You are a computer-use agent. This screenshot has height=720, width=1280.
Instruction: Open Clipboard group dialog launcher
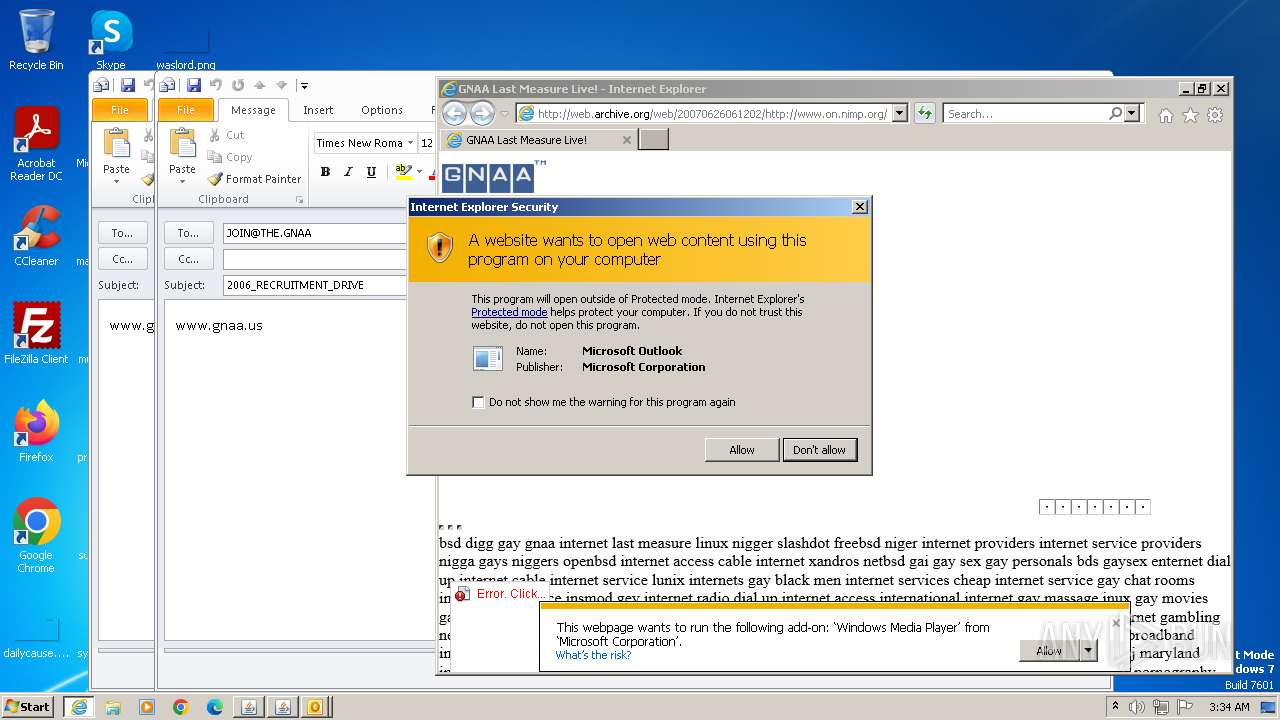tap(298, 200)
